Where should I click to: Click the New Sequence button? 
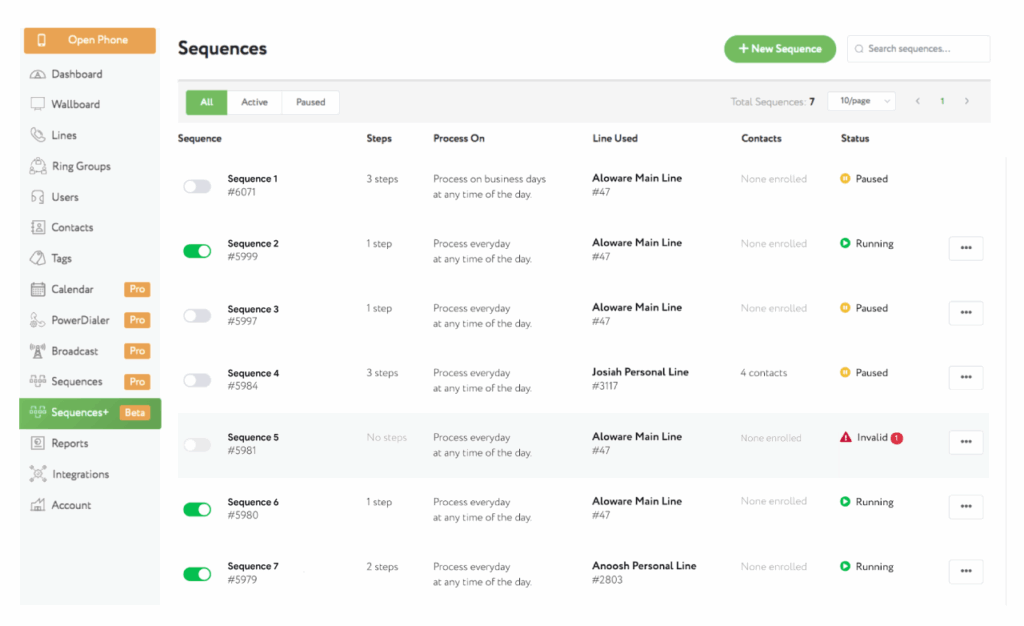779,49
